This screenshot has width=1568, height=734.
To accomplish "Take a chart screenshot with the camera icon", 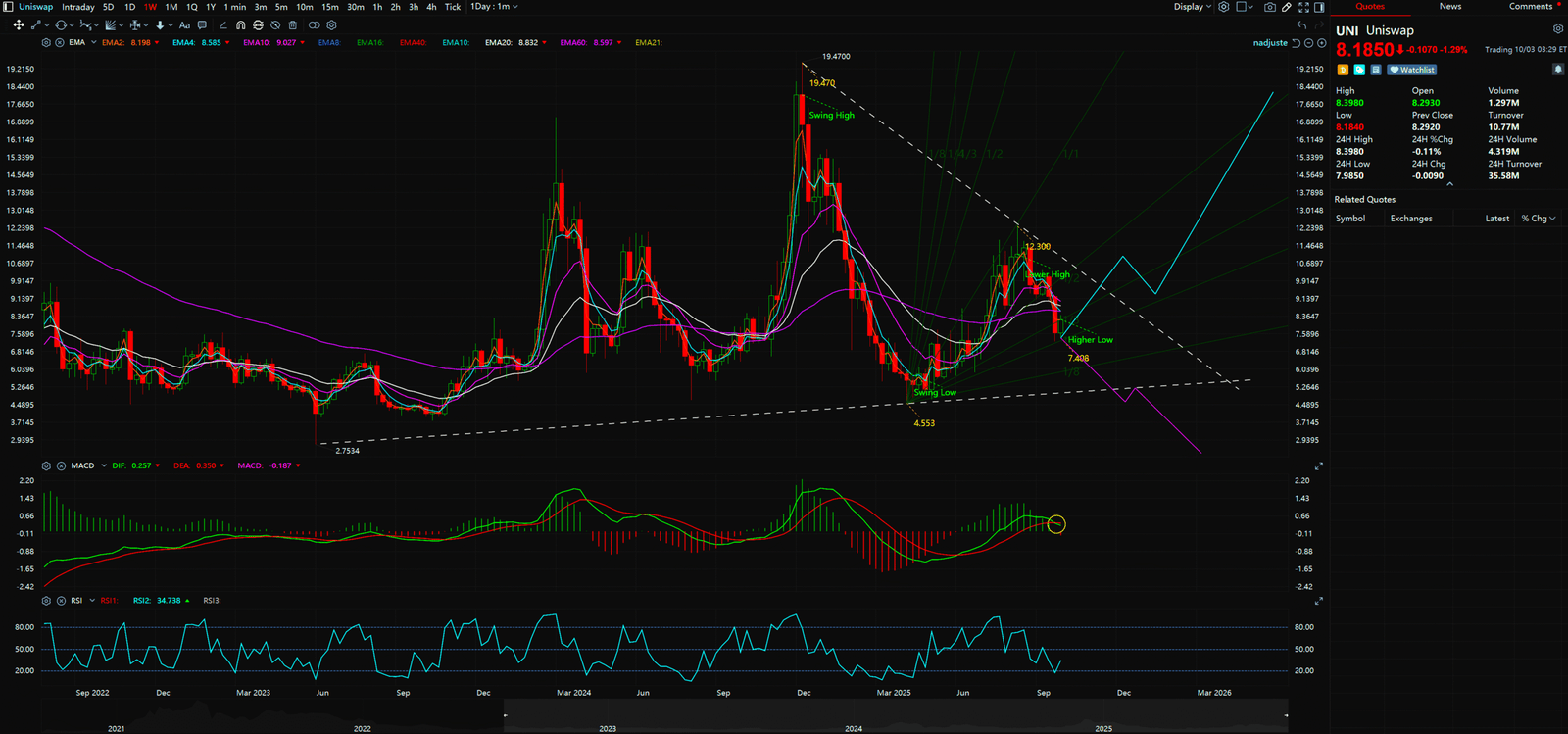I will [1270, 7].
